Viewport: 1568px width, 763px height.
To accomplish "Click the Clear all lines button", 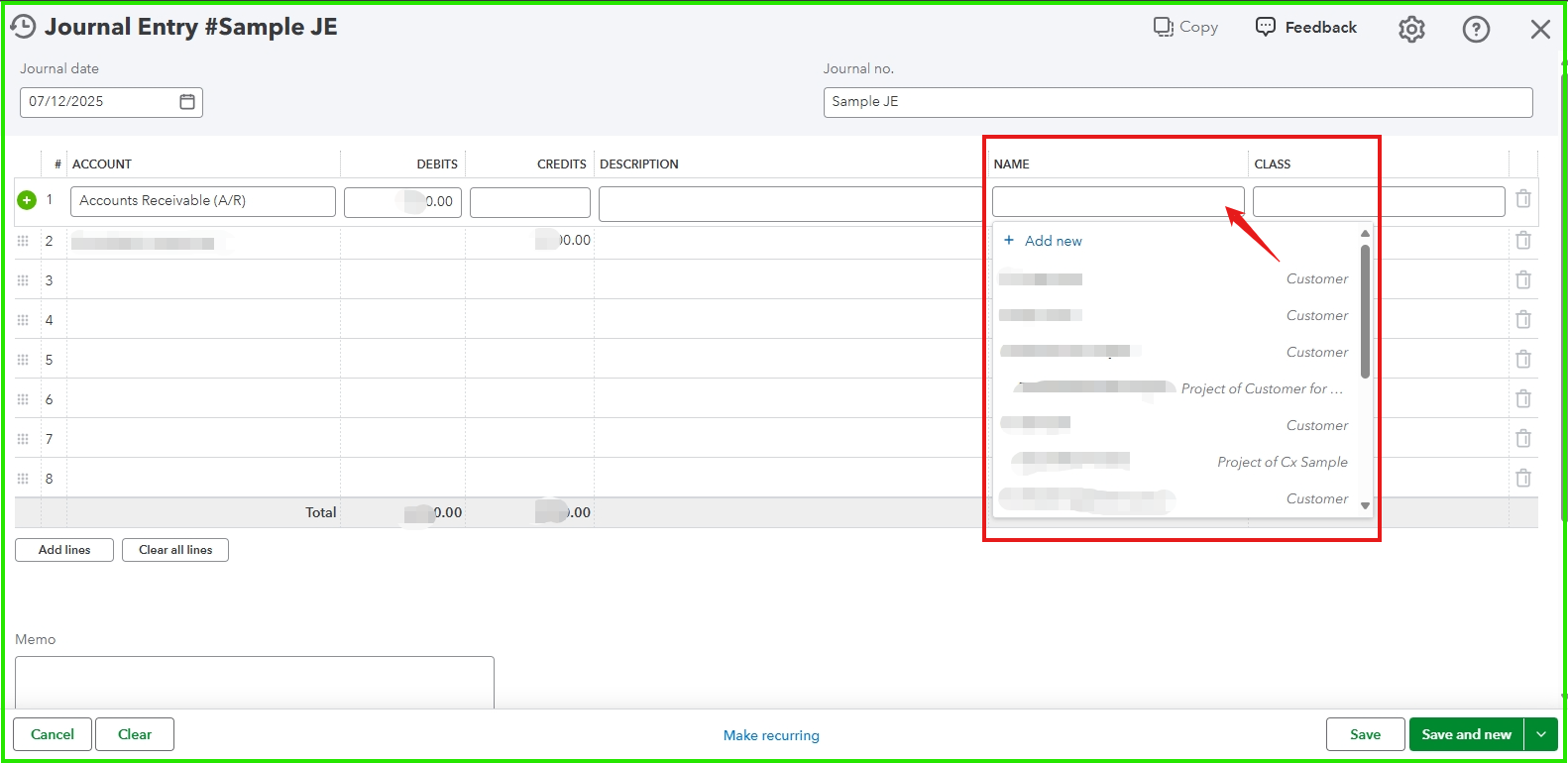I will 175,550.
